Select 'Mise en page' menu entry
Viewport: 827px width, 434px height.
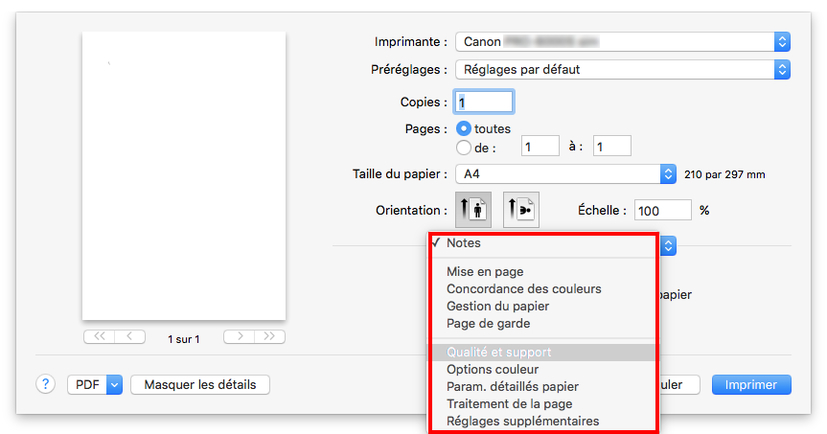tap(485, 271)
